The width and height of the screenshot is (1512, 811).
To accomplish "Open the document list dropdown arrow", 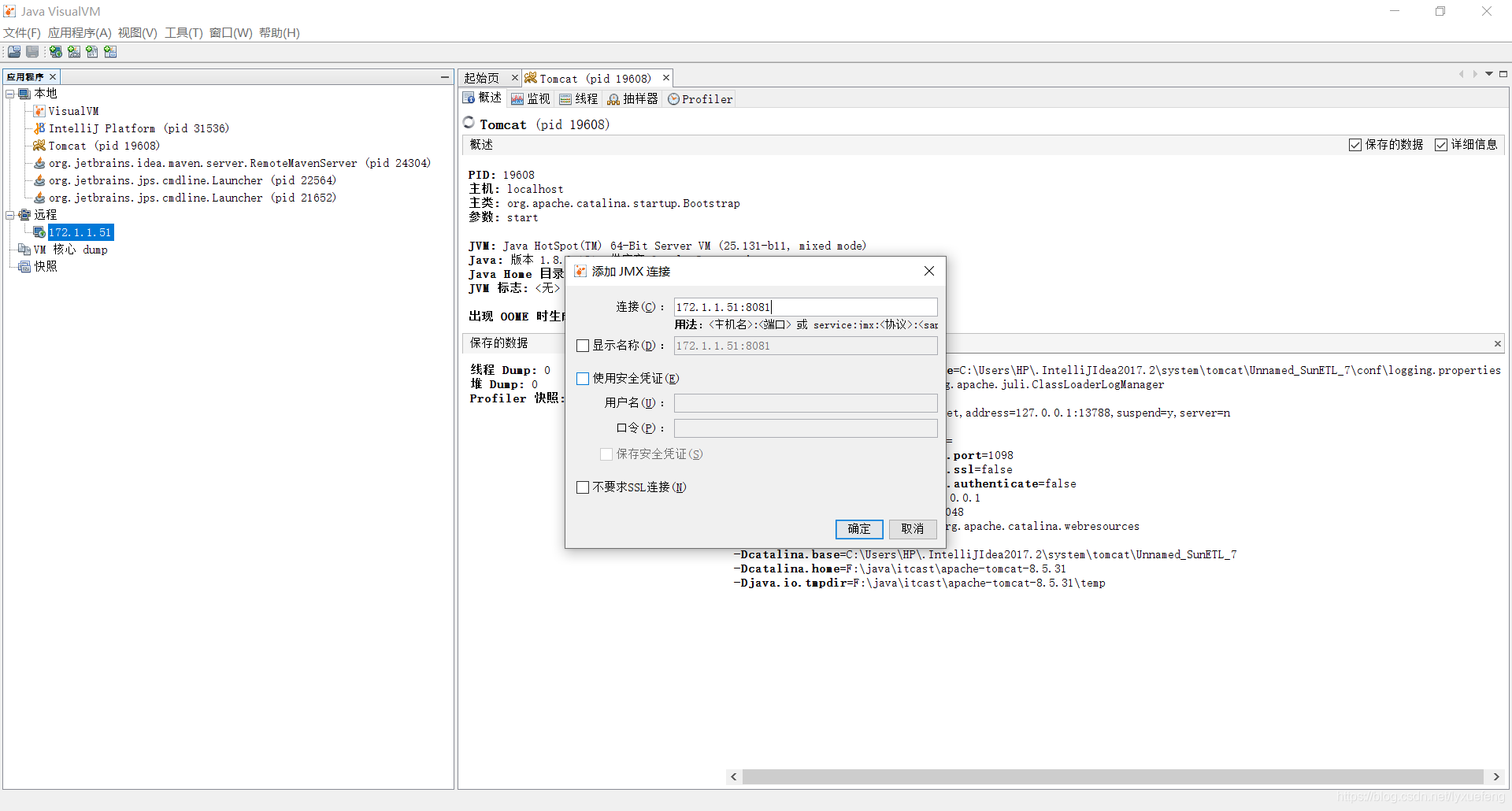I will click(x=1489, y=74).
